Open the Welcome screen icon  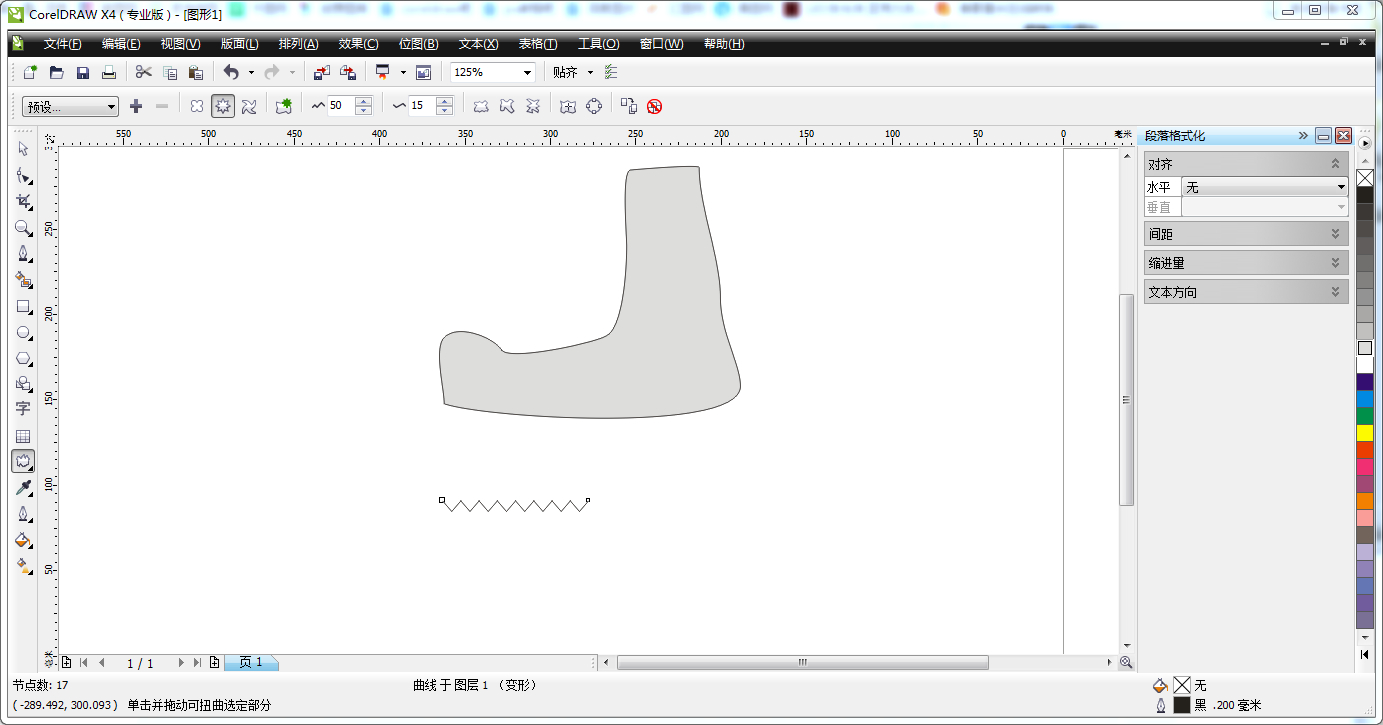(x=423, y=72)
